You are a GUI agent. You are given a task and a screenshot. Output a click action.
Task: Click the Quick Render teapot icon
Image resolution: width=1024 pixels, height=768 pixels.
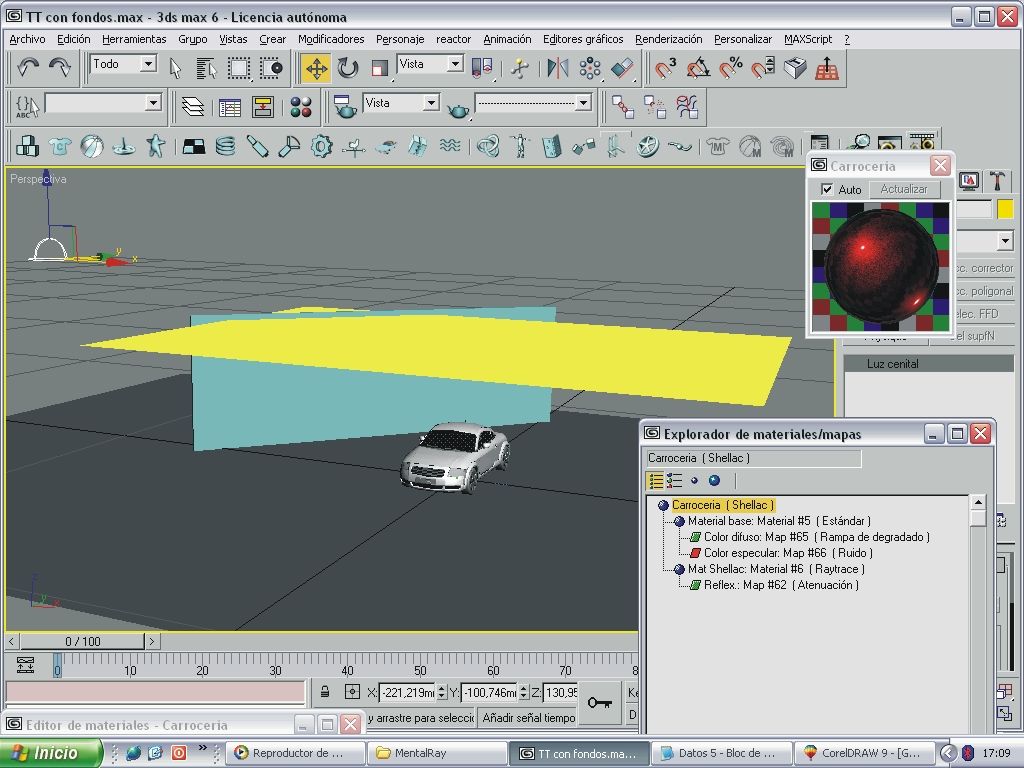[x=459, y=108]
